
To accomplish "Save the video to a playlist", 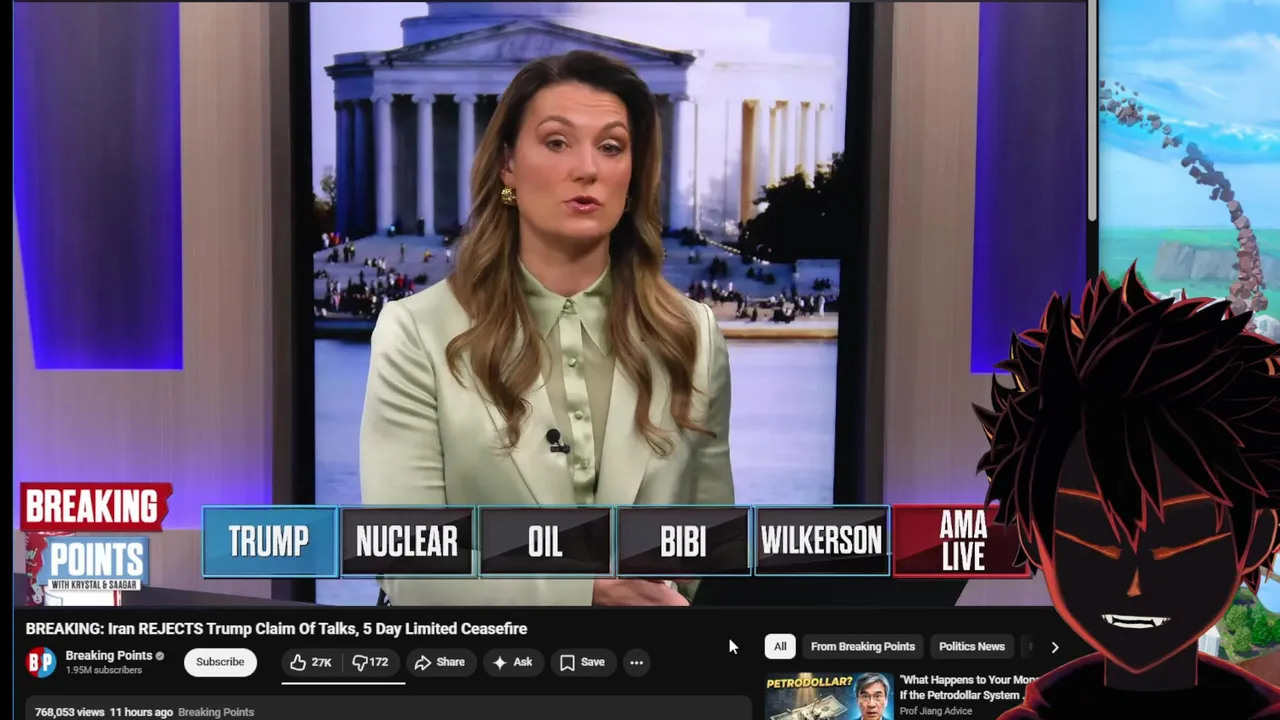I will tap(582, 662).
